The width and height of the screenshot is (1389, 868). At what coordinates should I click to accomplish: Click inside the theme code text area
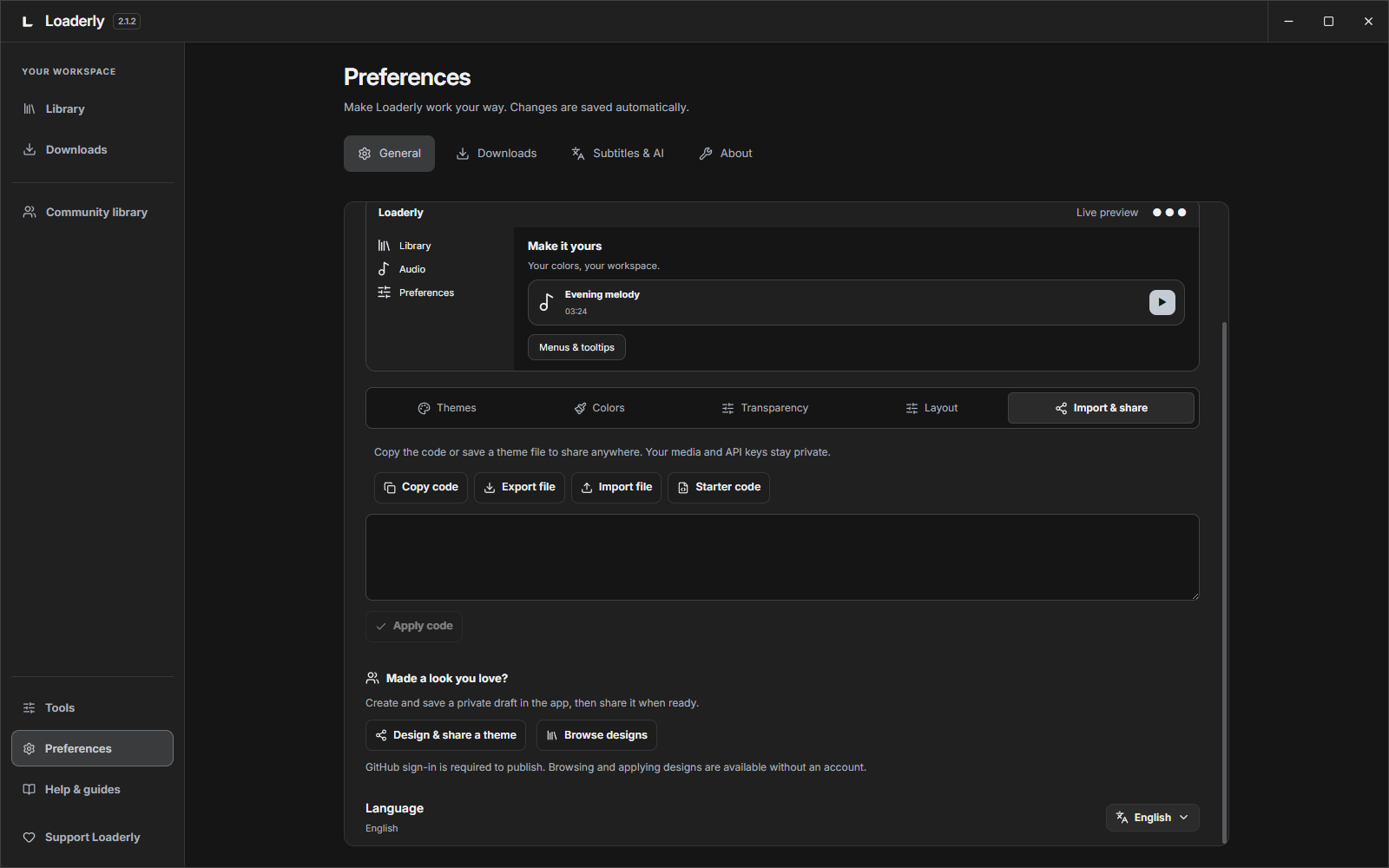pos(782,557)
